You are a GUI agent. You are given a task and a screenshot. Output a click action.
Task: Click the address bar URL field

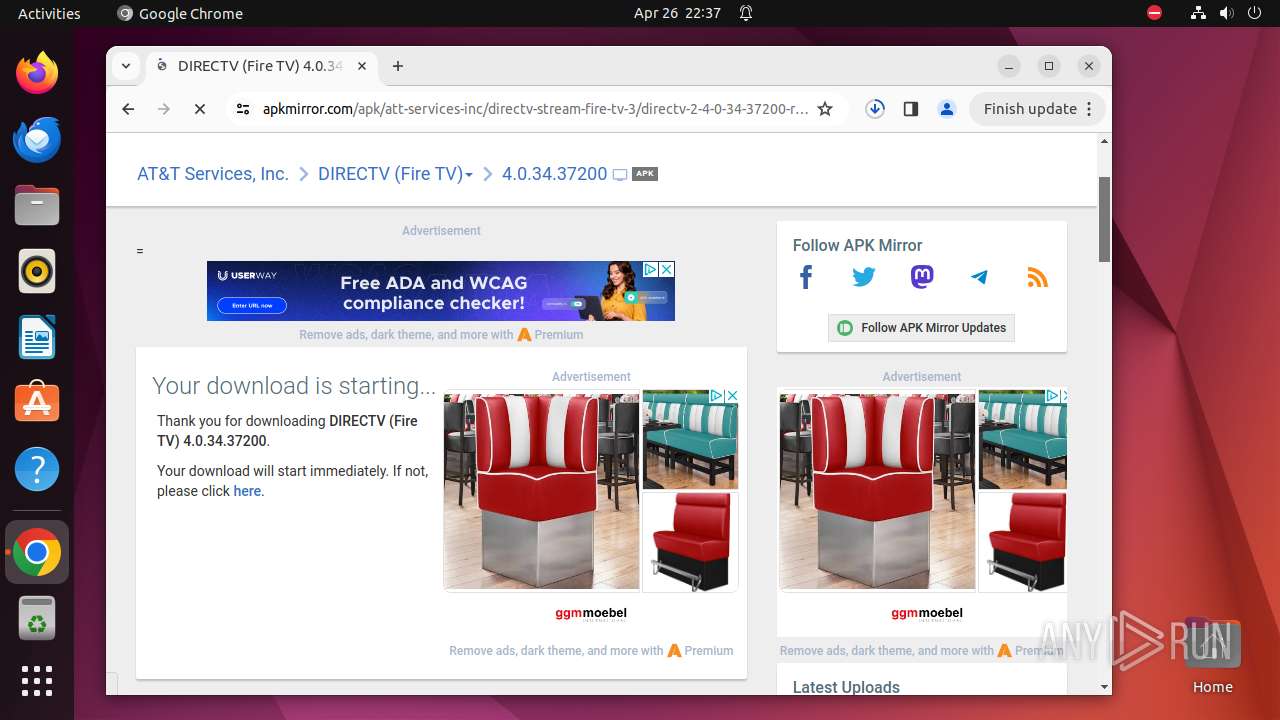[535, 109]
